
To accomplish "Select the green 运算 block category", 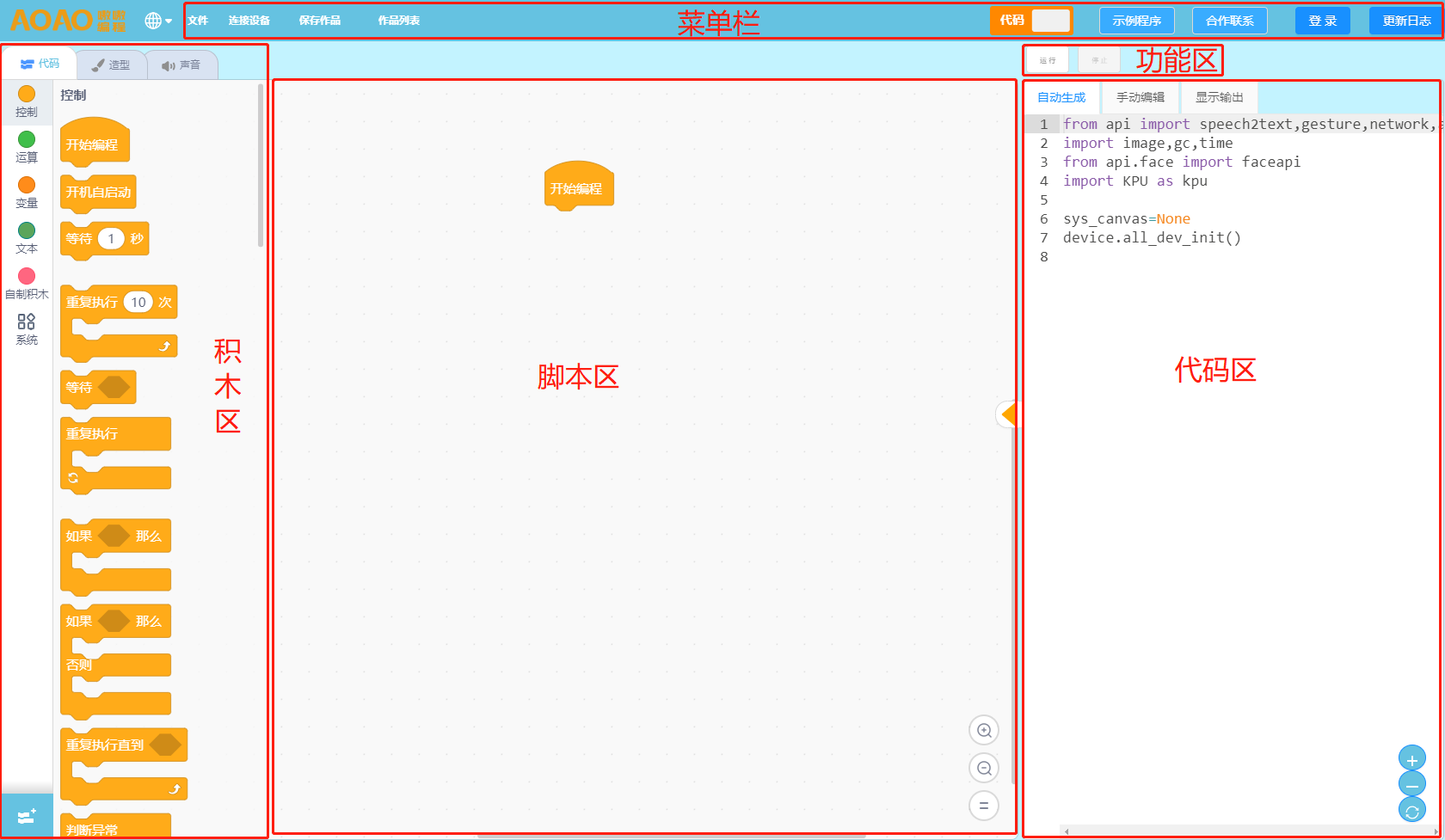I will click(27, 147).
